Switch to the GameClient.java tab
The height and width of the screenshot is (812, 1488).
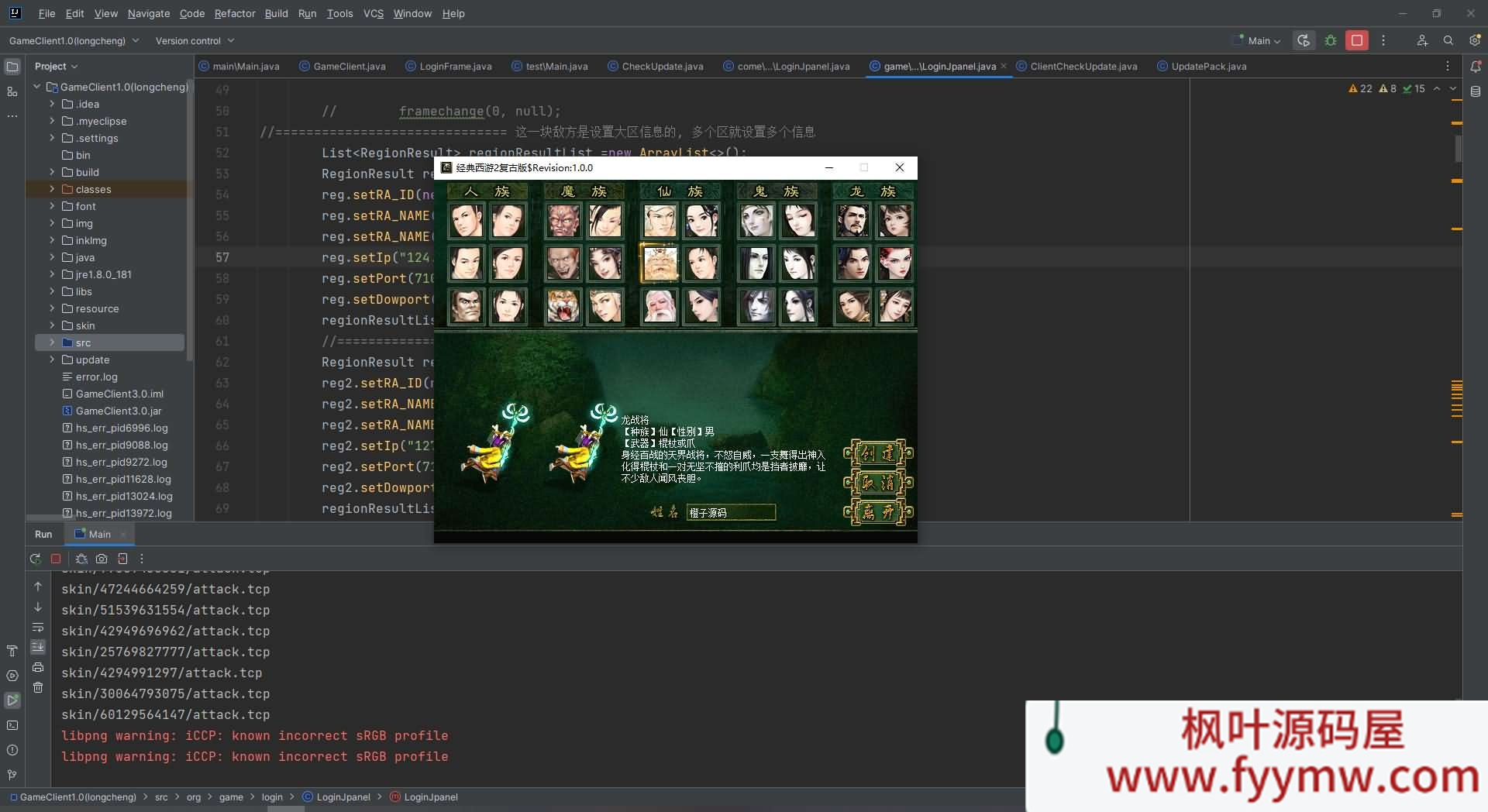pyautogui.click(x=342, y=67)
